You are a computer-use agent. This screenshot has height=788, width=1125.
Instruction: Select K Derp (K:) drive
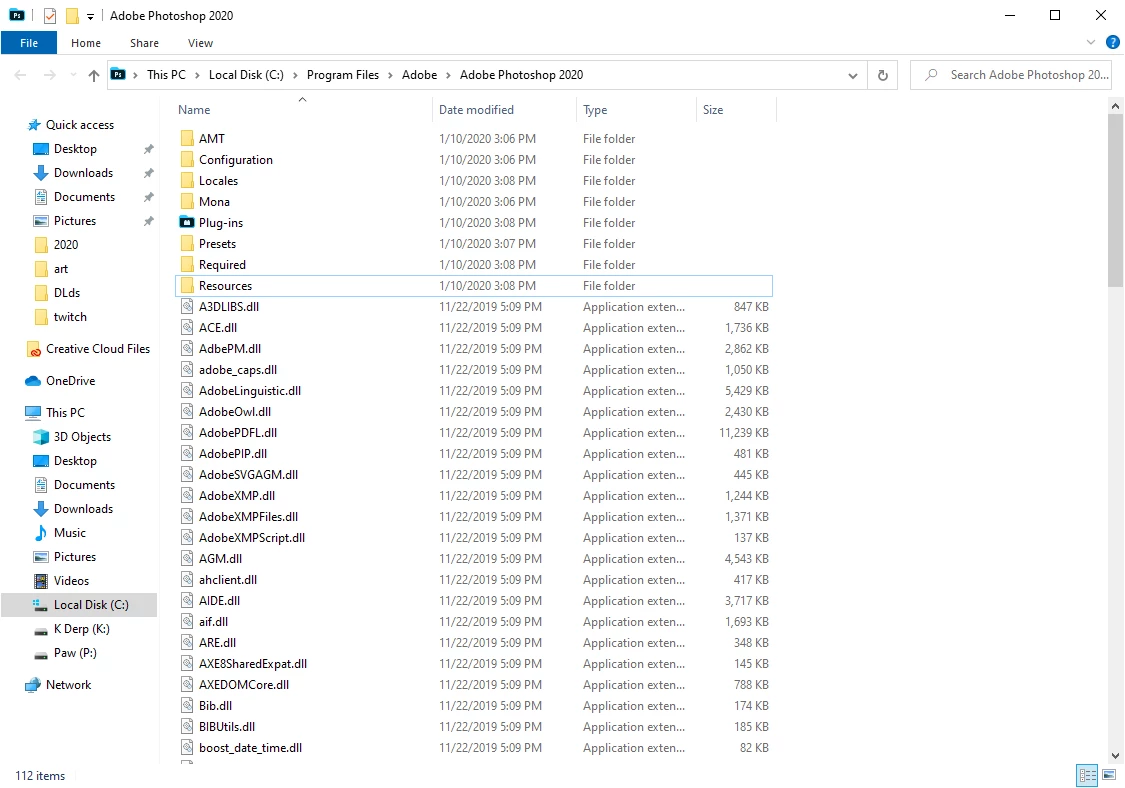point(72,629)
